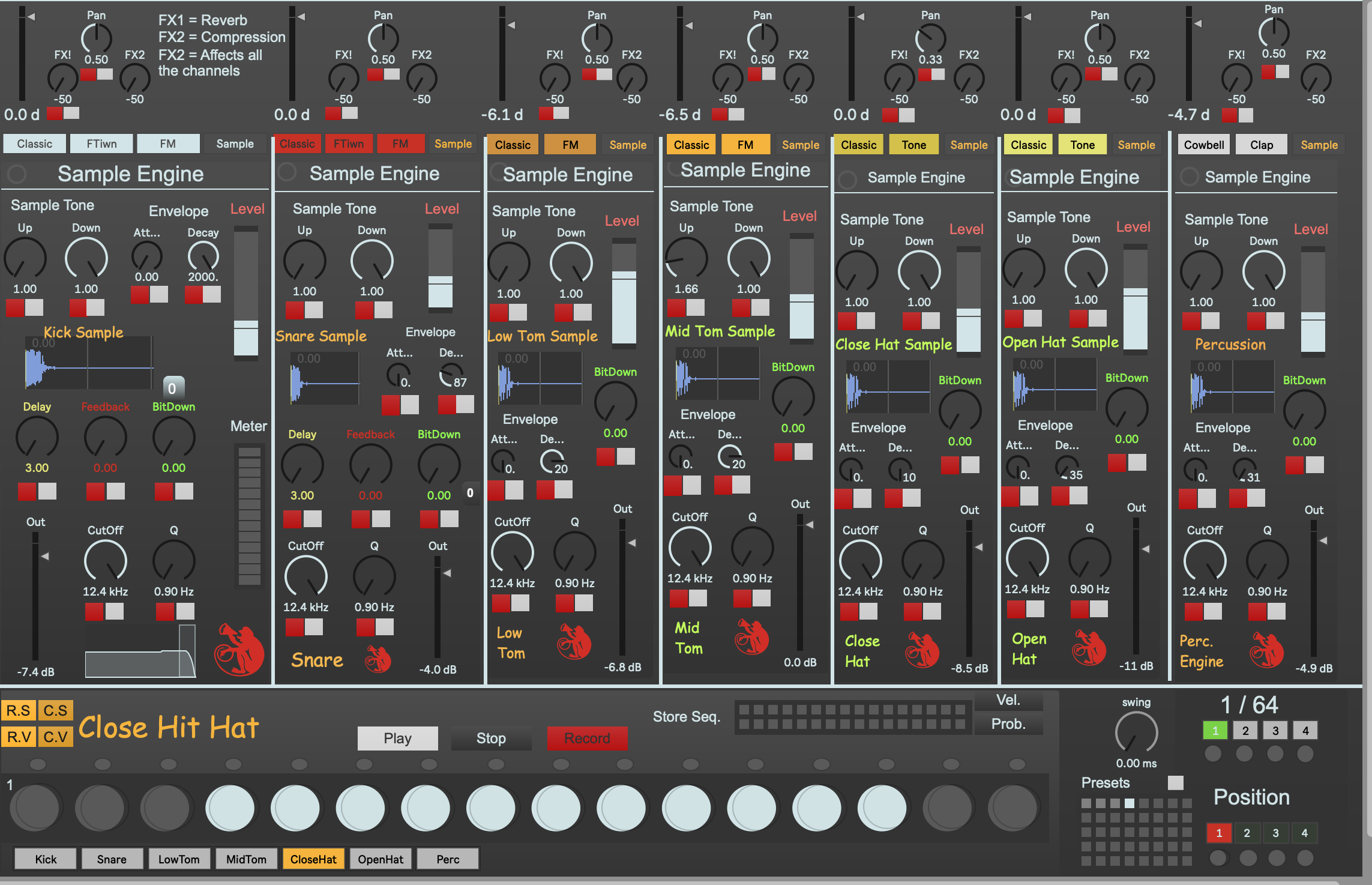Switch Kick channel to FM engine tab
1372x885 pixels.
pyautogui.click(x=167, y=144)
